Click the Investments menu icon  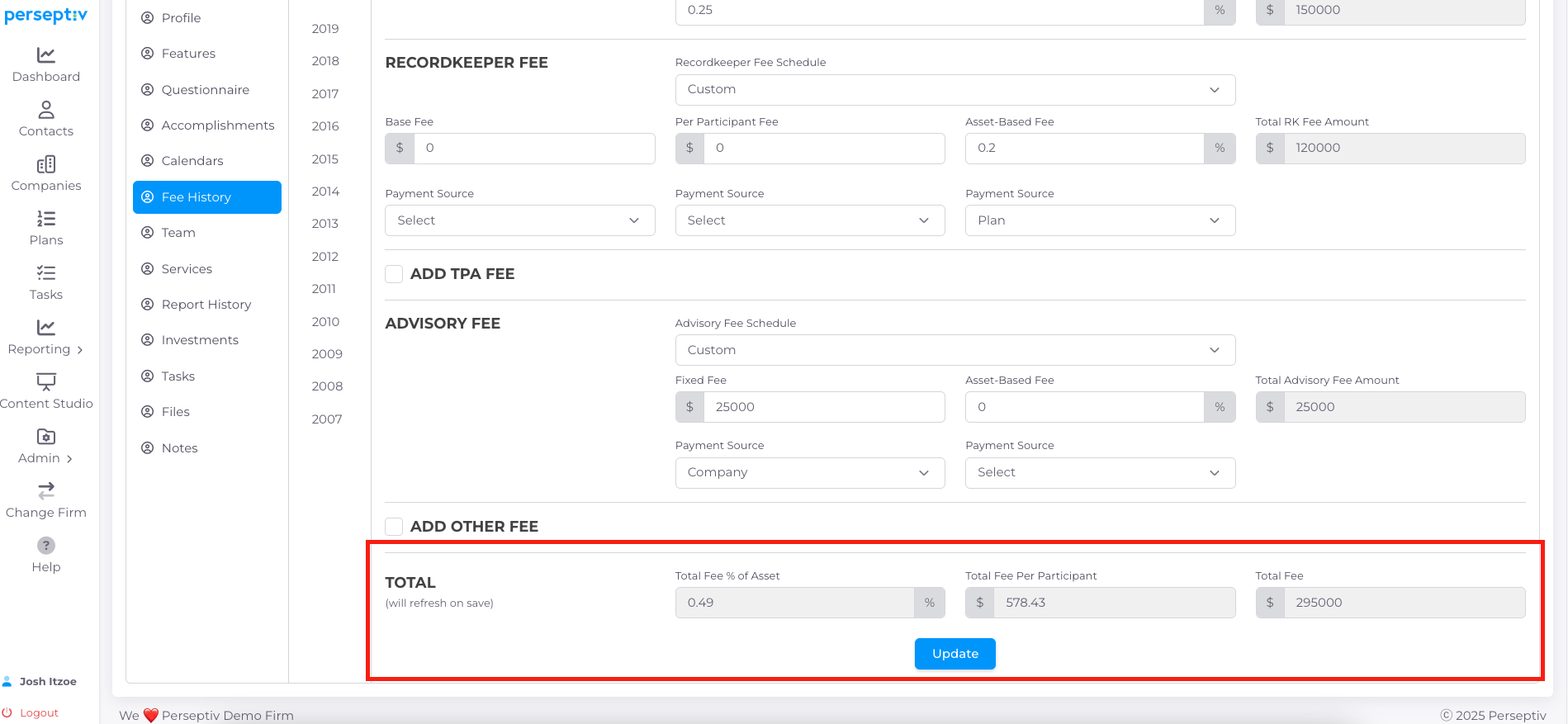click(x=148, y=340)
